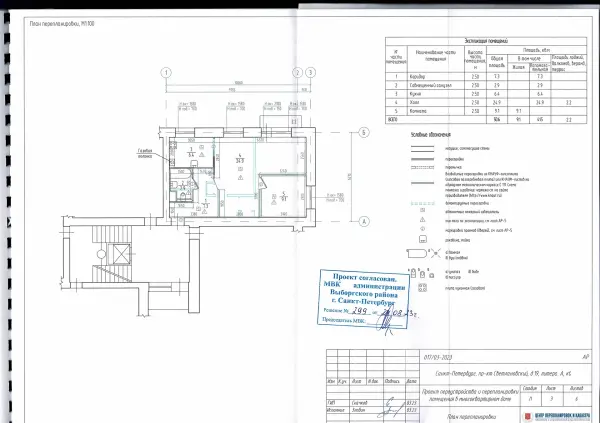The width and height of the screenshot is (600, 423).
Task: Click the Комната row name in the table
Action: click(x=418, y=111)
